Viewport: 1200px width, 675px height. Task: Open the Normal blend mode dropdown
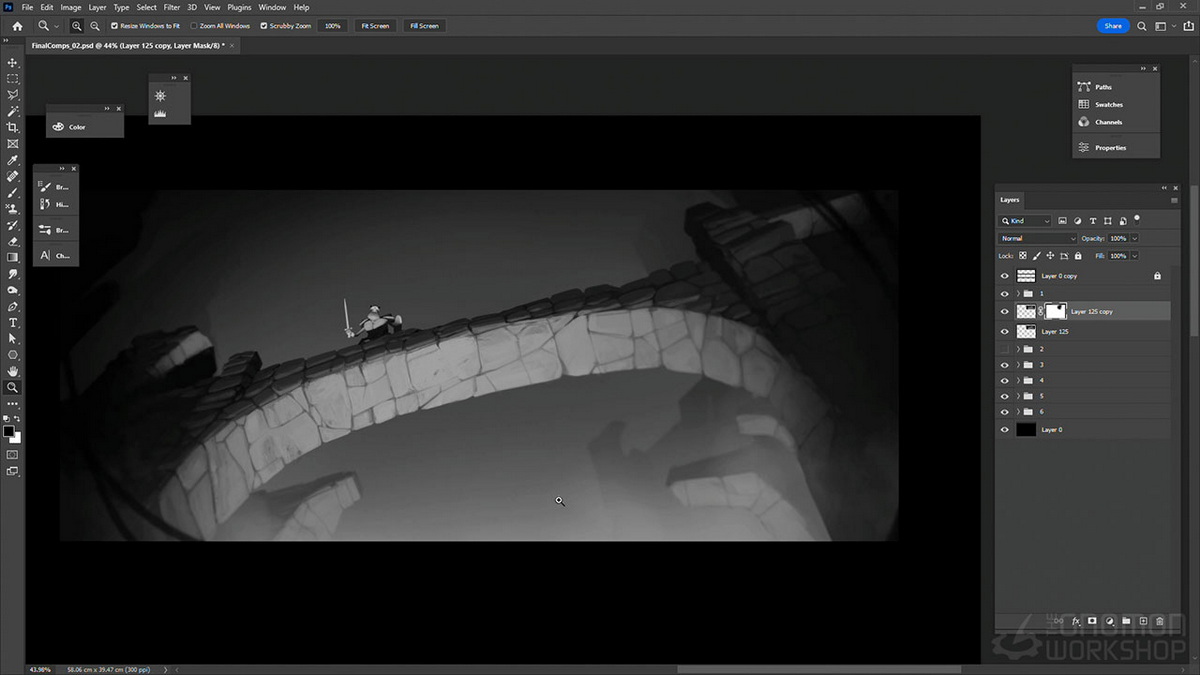tap(1038, 239)
